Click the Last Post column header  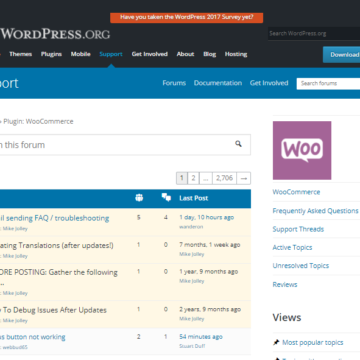click(194, 198)
